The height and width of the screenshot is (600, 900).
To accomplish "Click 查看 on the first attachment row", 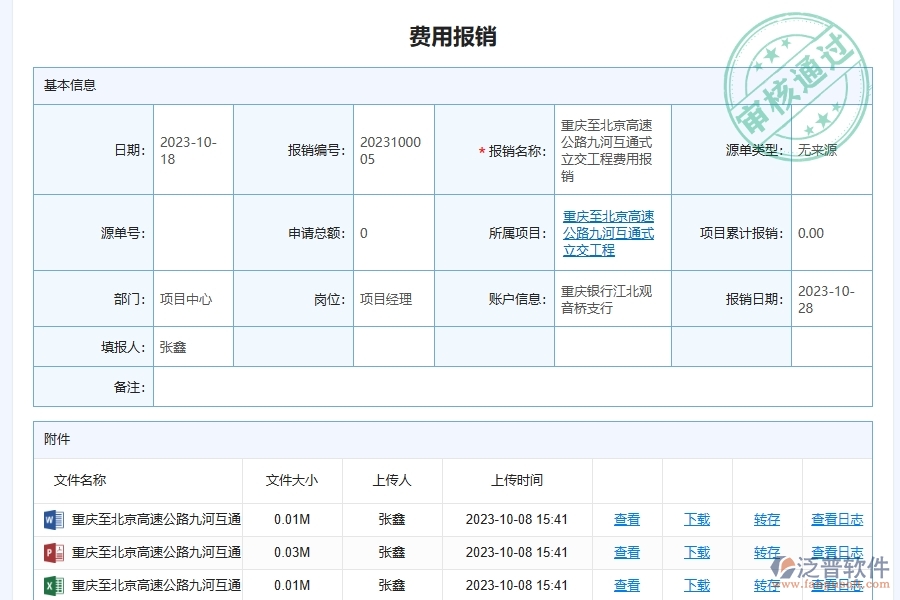I will pyautogui.click(x=627, y=519).
